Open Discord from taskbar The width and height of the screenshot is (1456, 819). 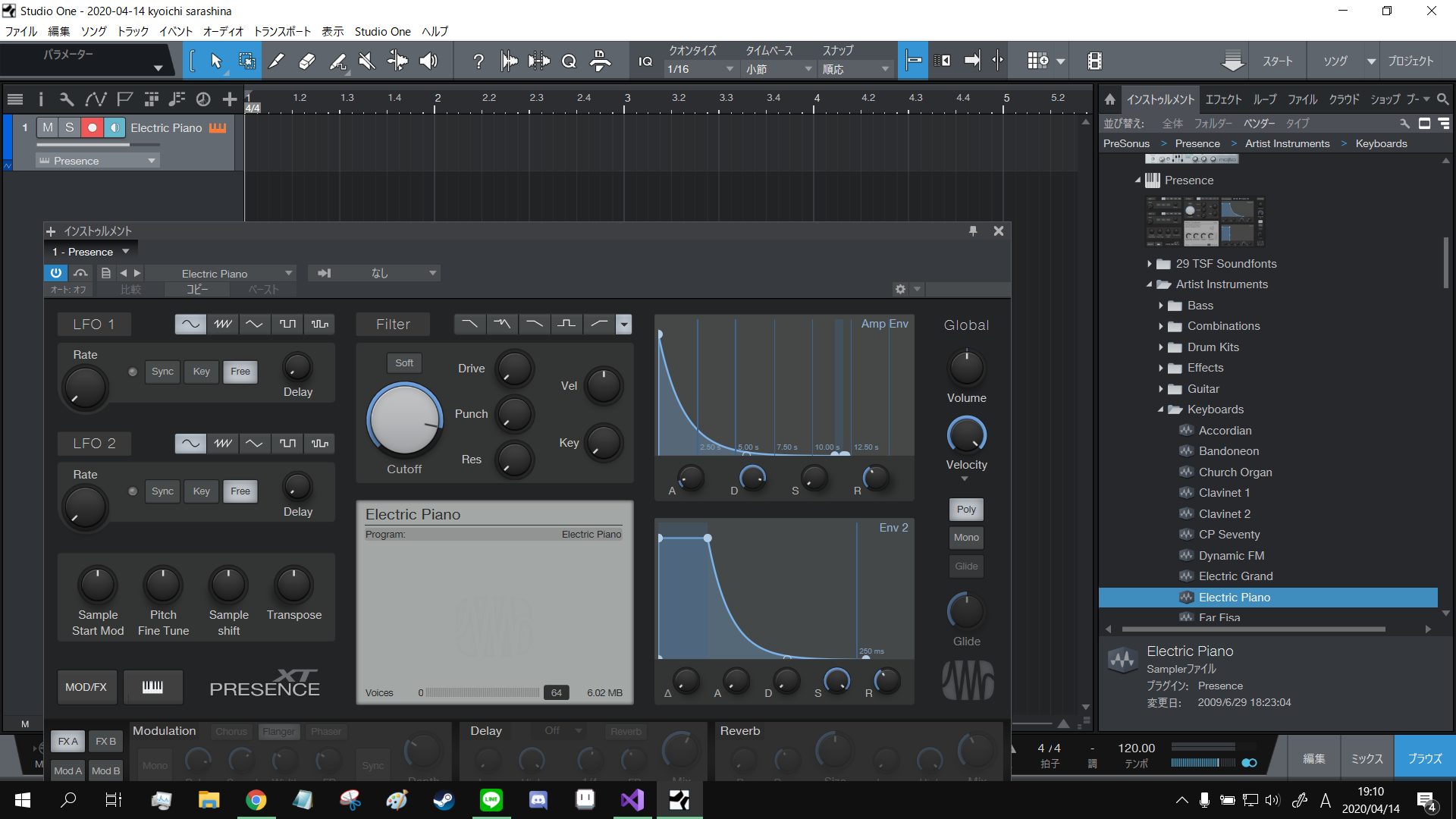(538, 800)
